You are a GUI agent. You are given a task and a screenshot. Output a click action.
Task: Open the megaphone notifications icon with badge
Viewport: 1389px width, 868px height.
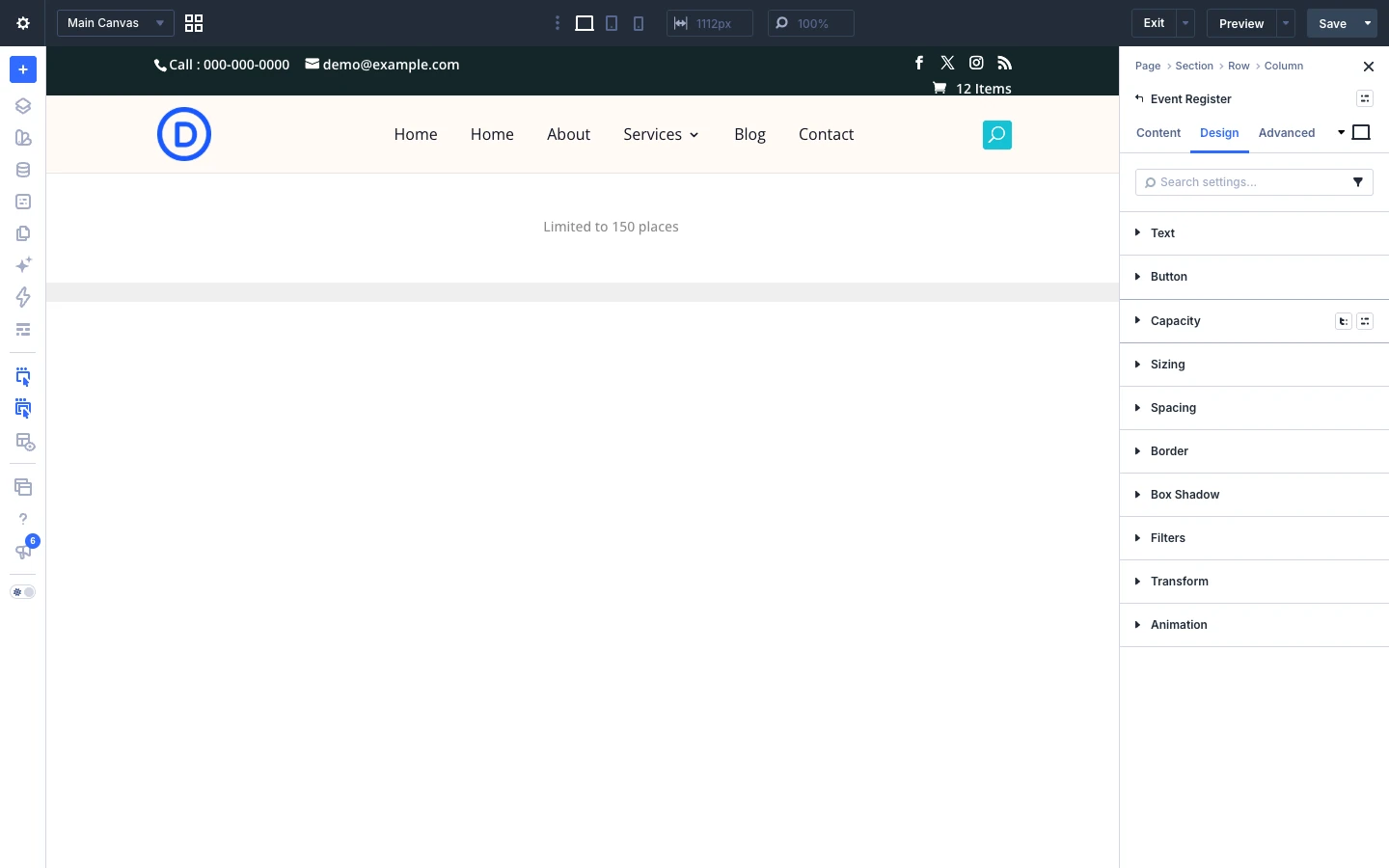(x=23, y=551)
